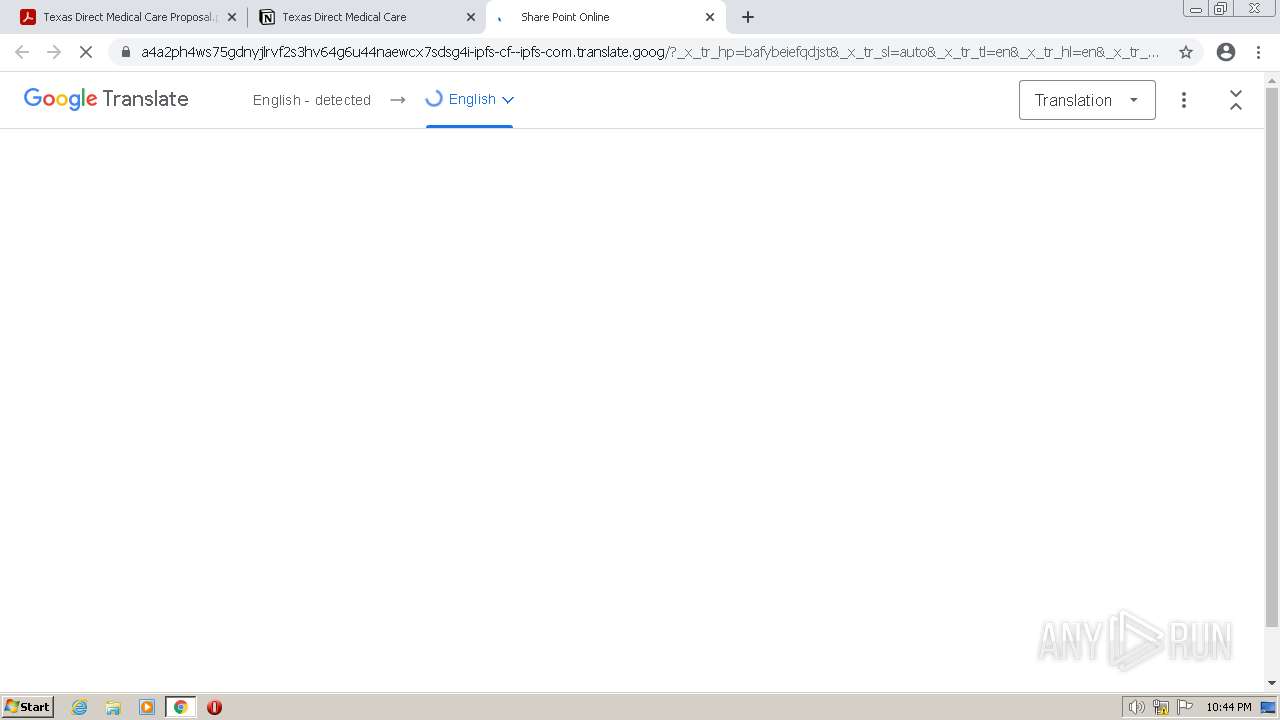The image size is (1280, 720).
Task: Click the 10:44 PM clock
Action: [x=1229, y=707]
